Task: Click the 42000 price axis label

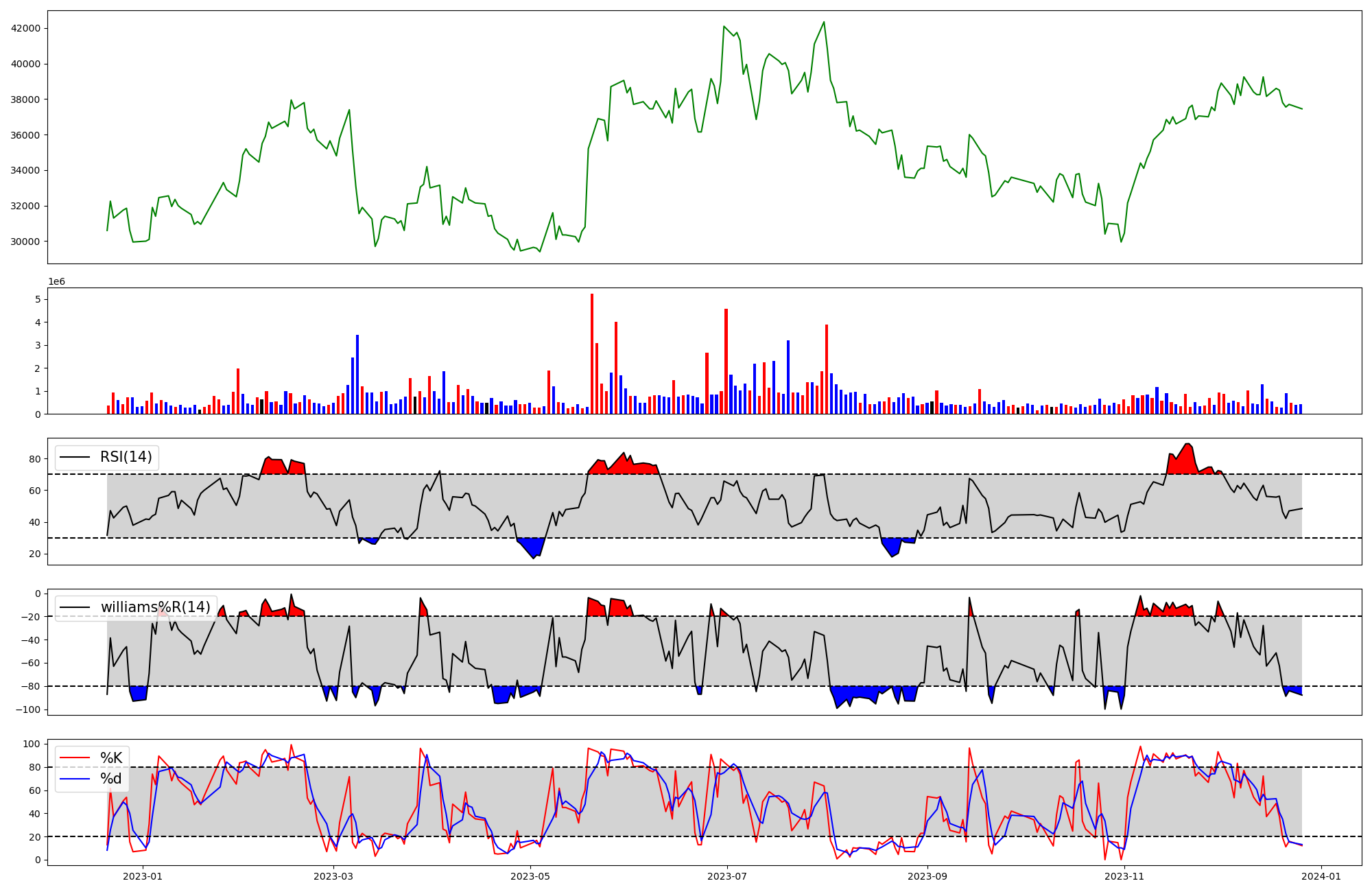Action: point(25,28)
